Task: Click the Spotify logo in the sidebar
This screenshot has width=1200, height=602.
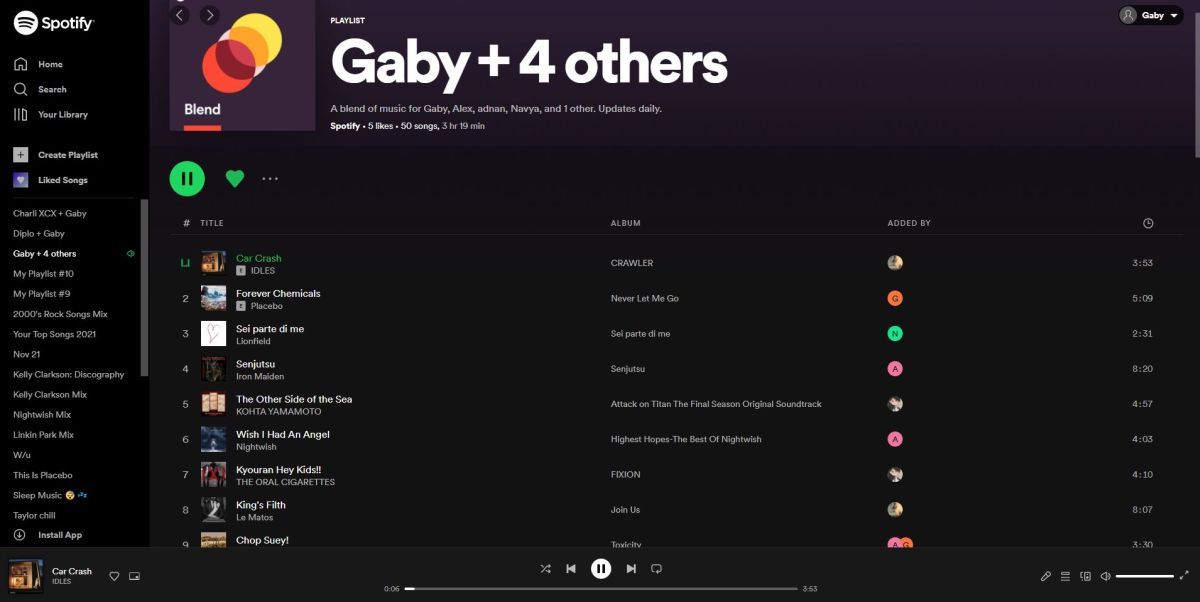Action: [53, 22]
